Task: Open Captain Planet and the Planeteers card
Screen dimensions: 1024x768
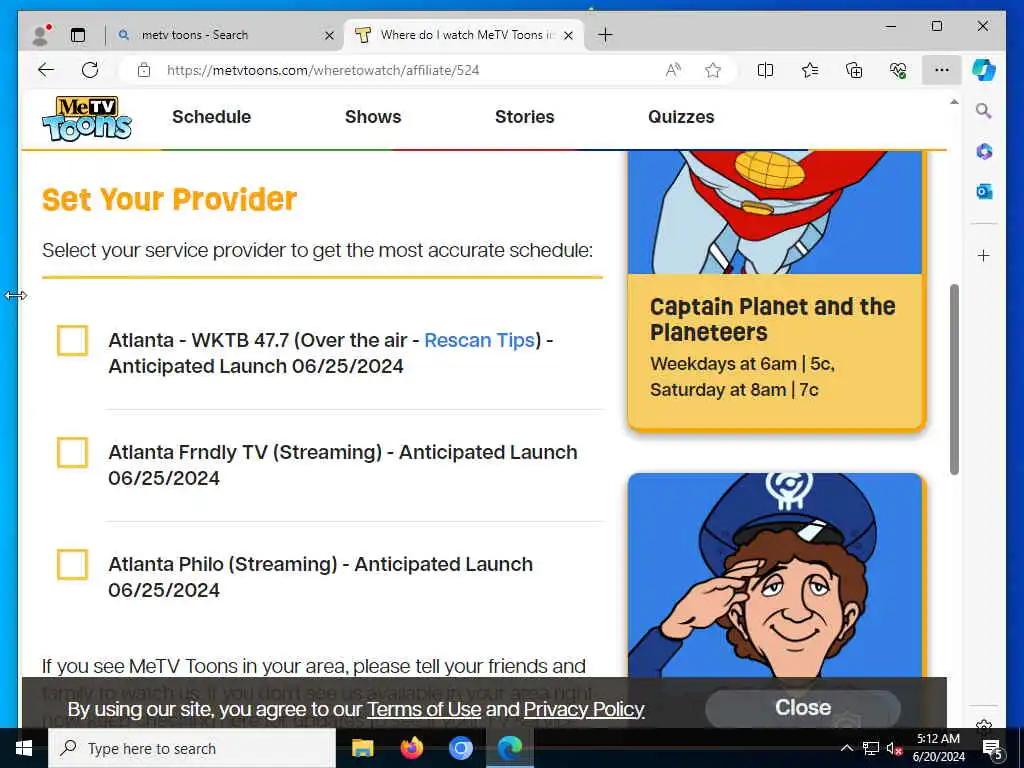Action: (776, 291)
